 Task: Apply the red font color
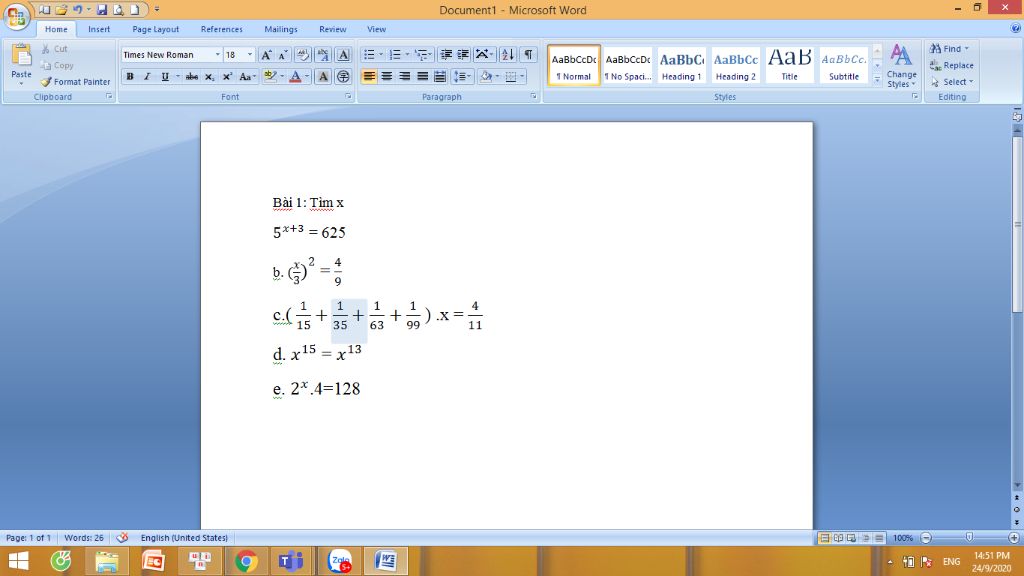[295, 76]
